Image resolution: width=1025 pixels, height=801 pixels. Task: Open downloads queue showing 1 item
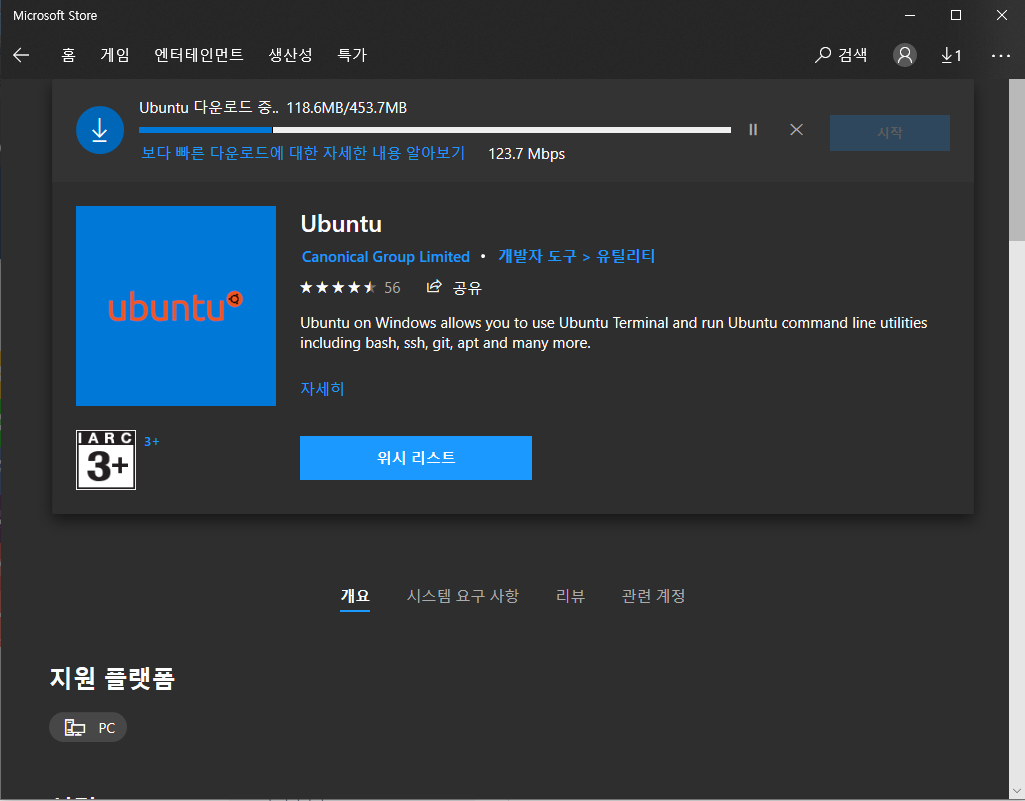[951, 56]
